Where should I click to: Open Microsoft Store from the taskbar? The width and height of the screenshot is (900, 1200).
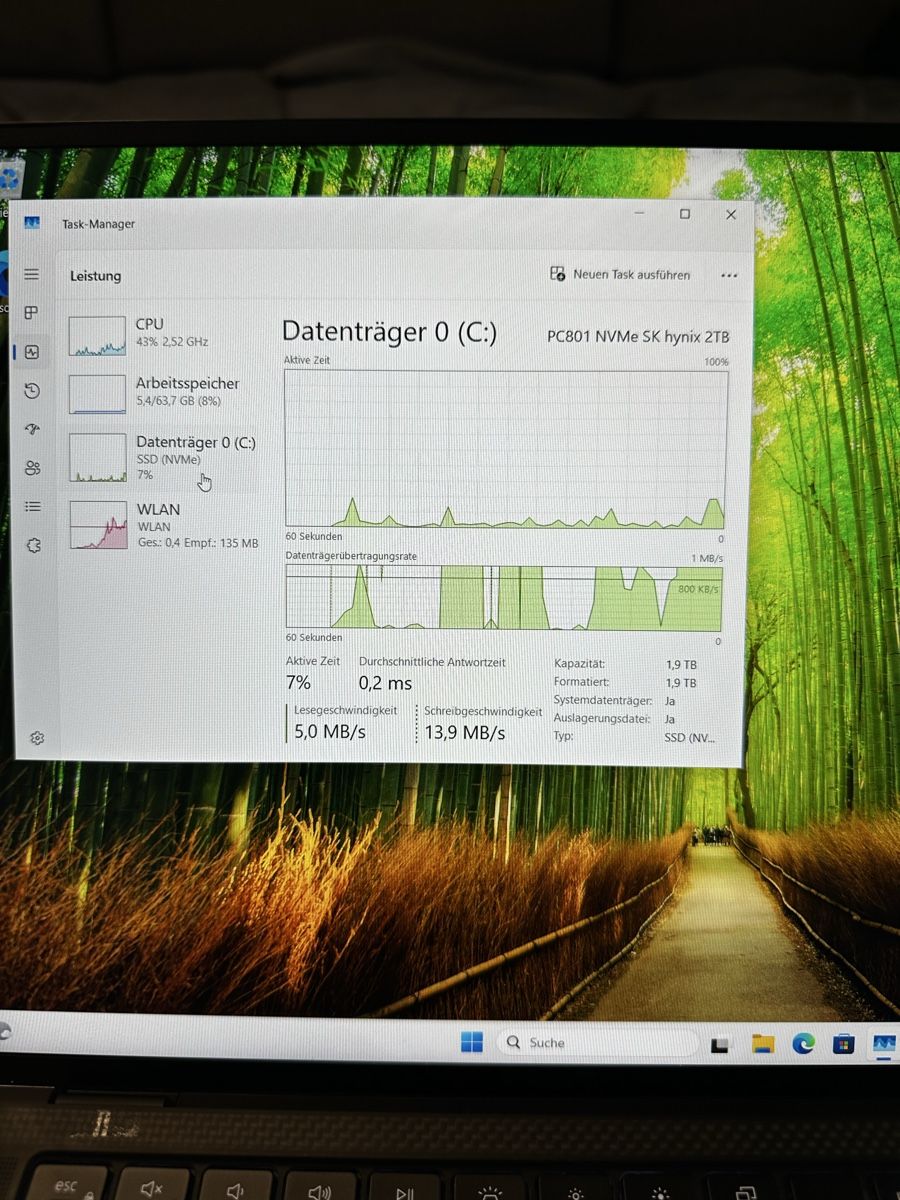tap(844, 1044)
